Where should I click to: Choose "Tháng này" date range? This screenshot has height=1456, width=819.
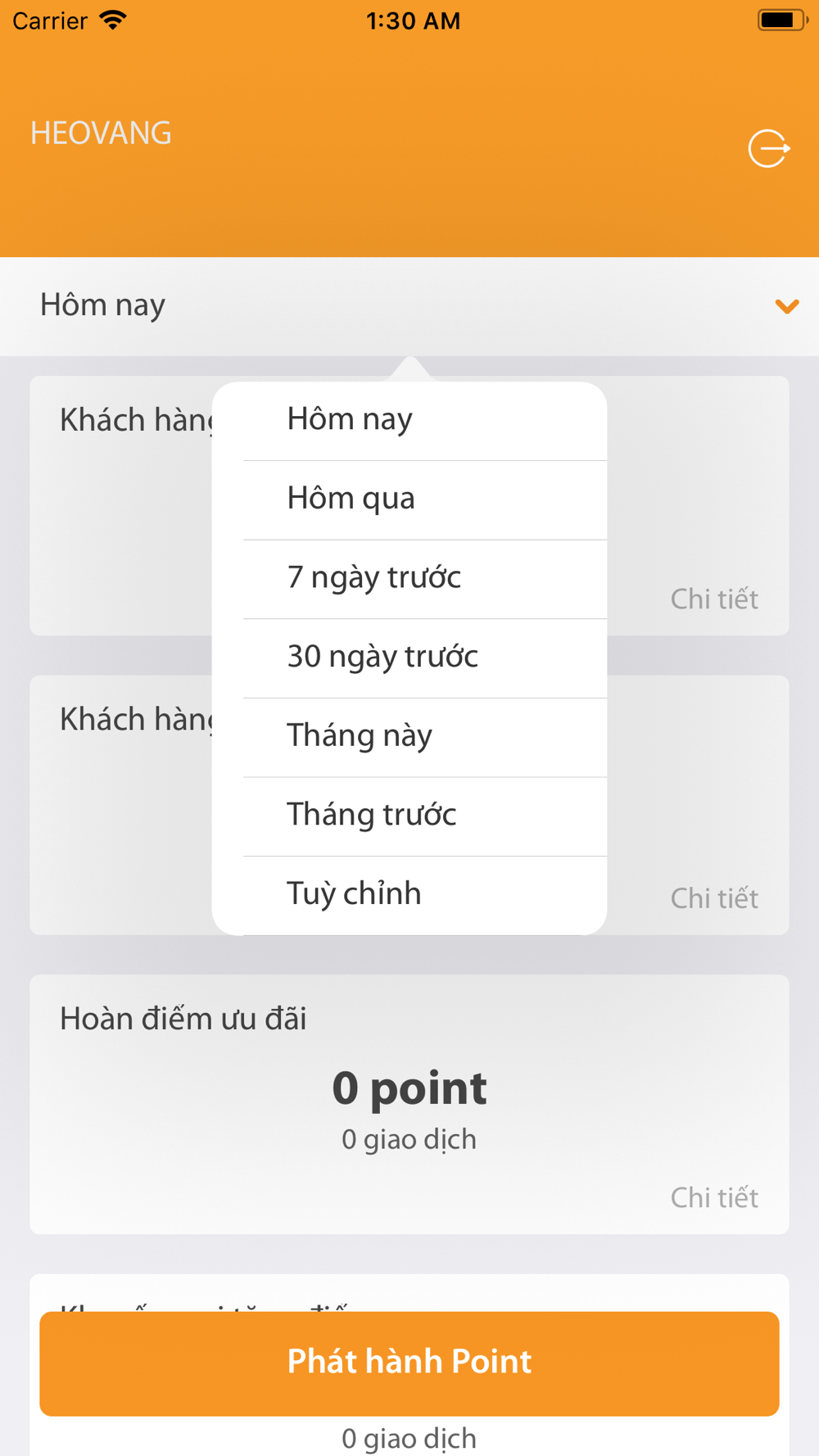(409, 737)
